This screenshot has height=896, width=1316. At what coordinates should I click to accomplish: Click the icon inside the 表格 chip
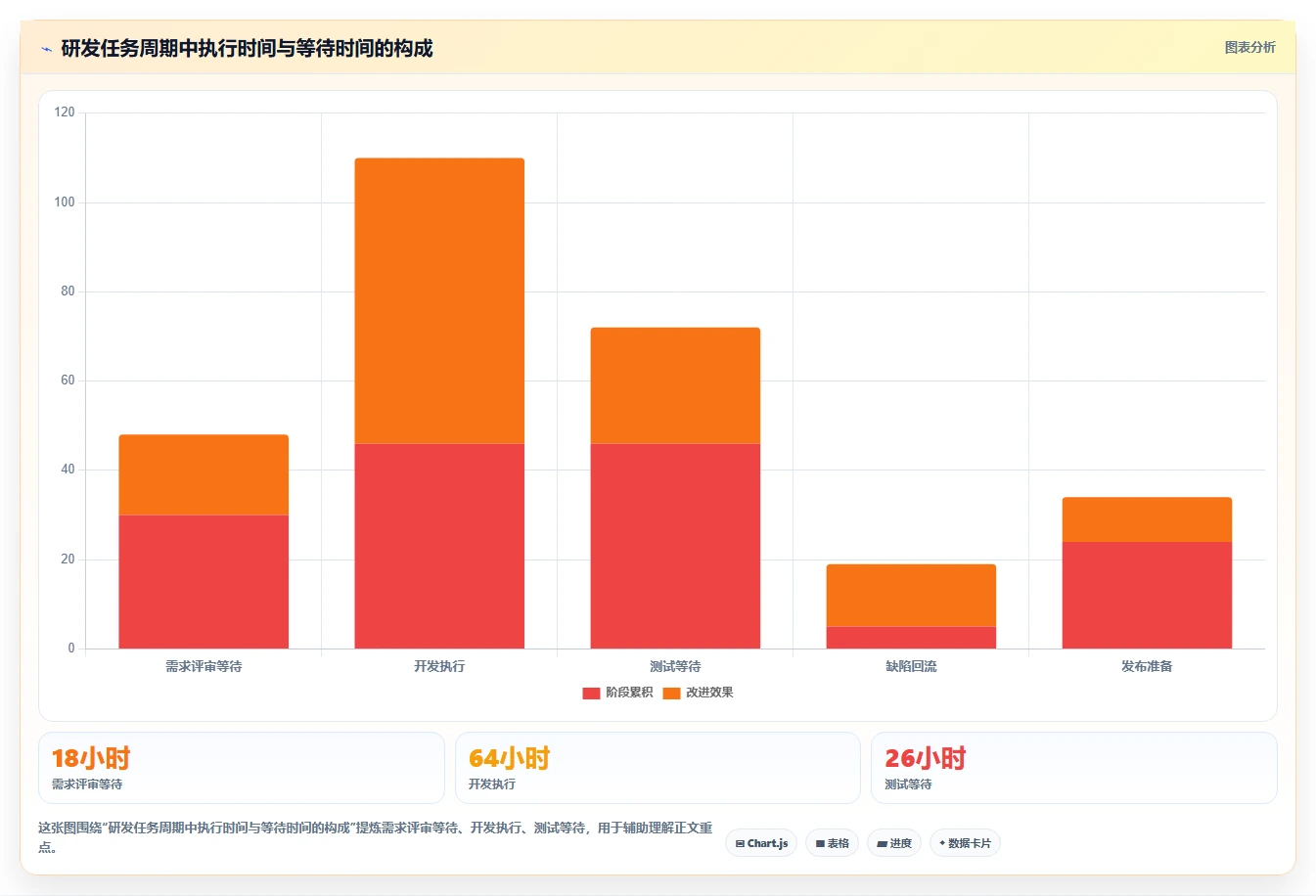820,843
